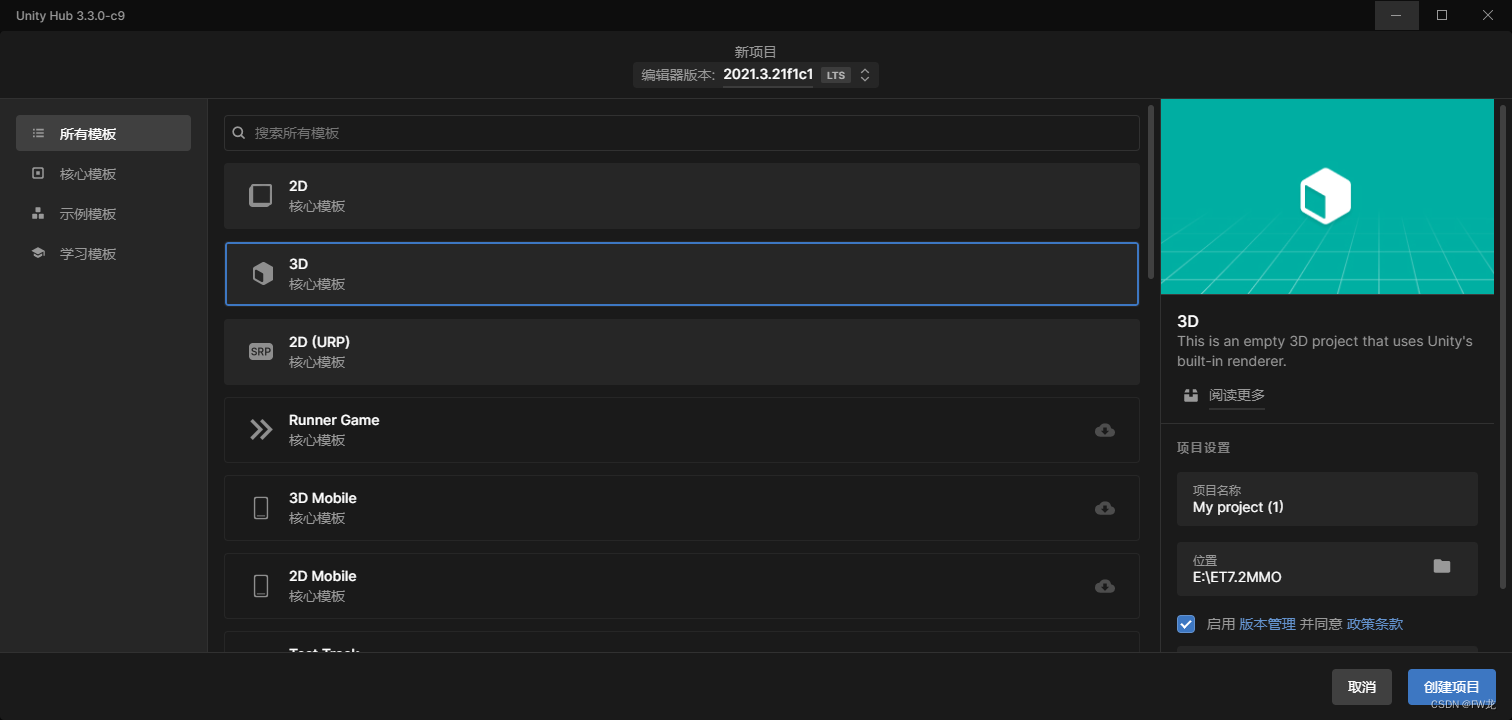
Task: Click the 搜索所有模板 search field
Action: pos(682,133)
